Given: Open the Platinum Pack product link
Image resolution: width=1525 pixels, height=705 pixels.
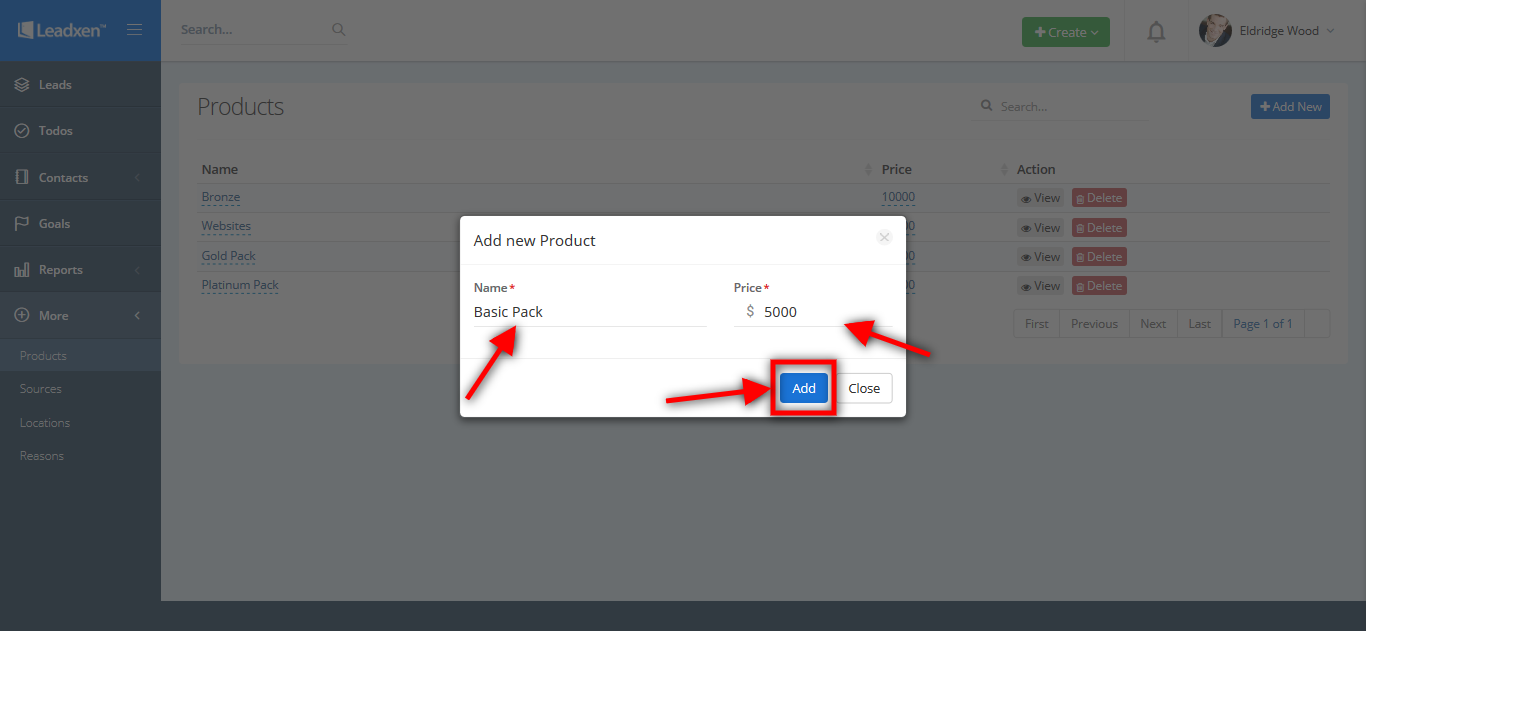Looking at the screenshot, I should (x=240, y=285).
